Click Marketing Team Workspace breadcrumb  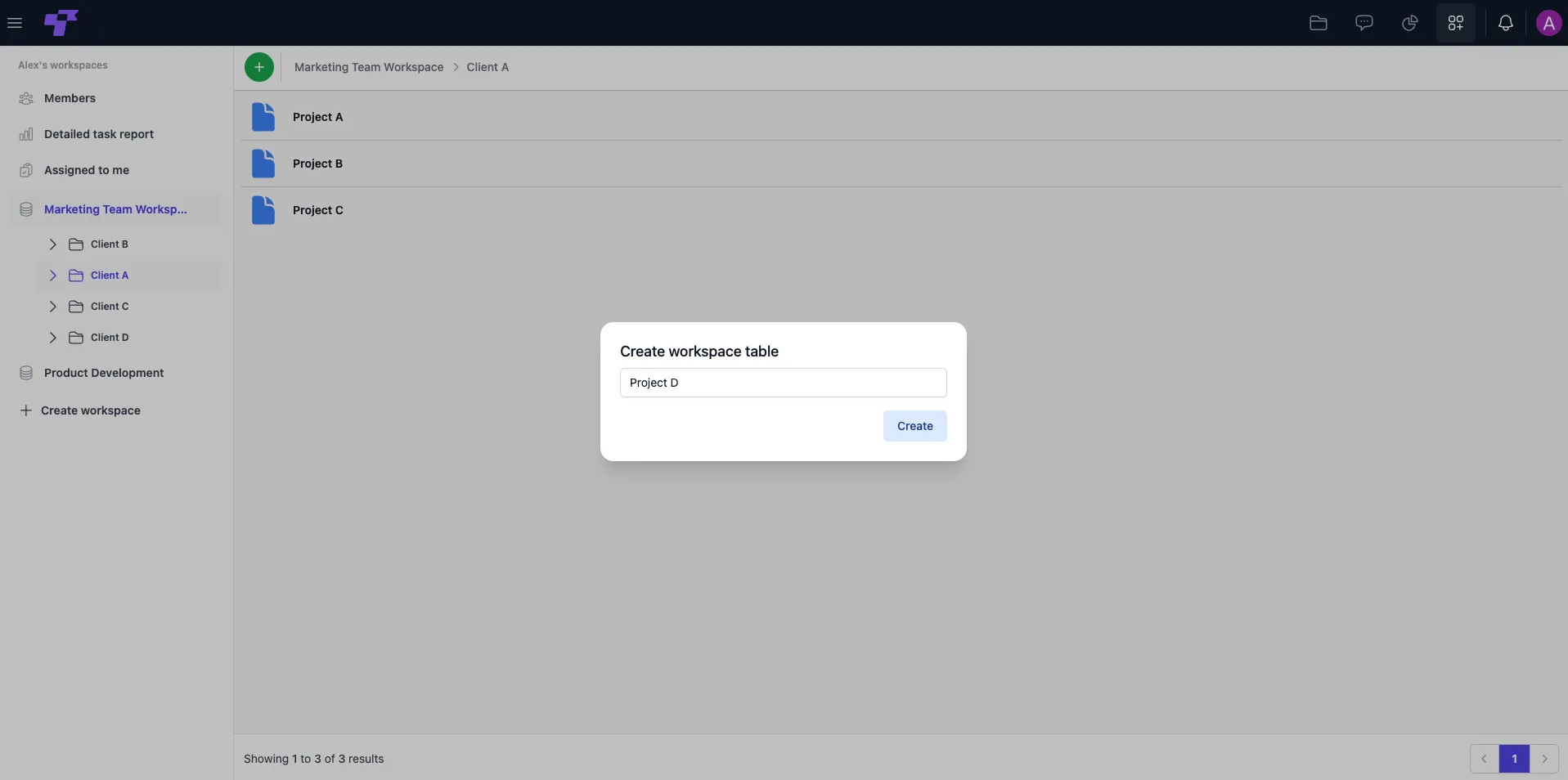(x=369, y=67)
